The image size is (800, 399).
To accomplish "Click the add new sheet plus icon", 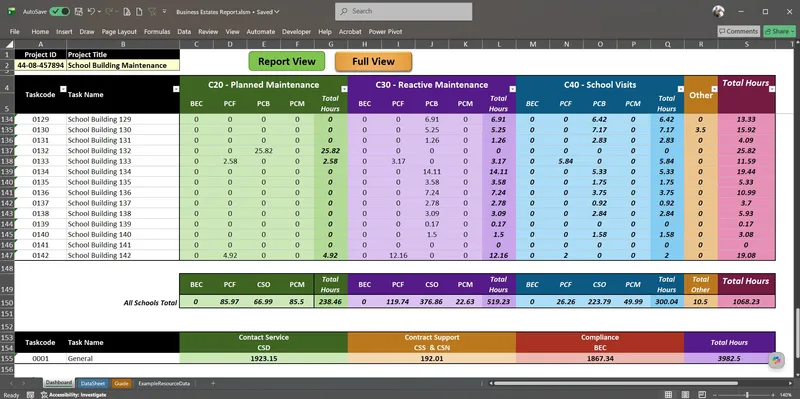I will [213, 383].
